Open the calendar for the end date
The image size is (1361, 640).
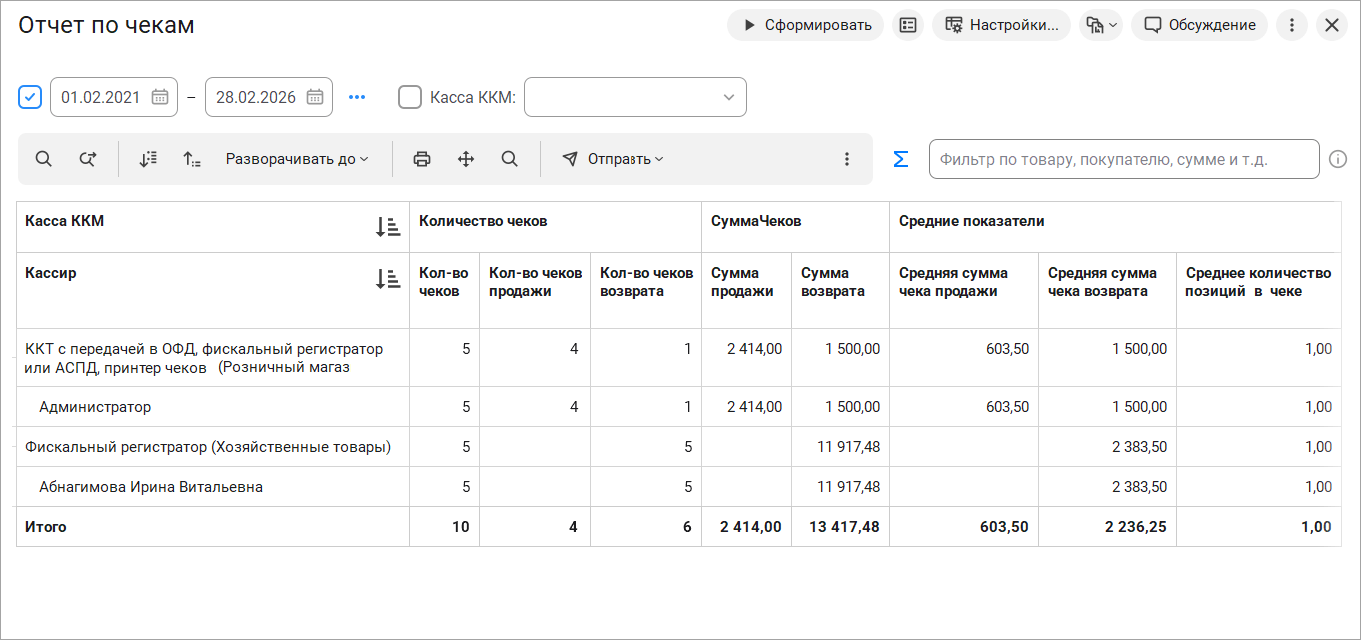pyautogui.click(x=315, y=97)
